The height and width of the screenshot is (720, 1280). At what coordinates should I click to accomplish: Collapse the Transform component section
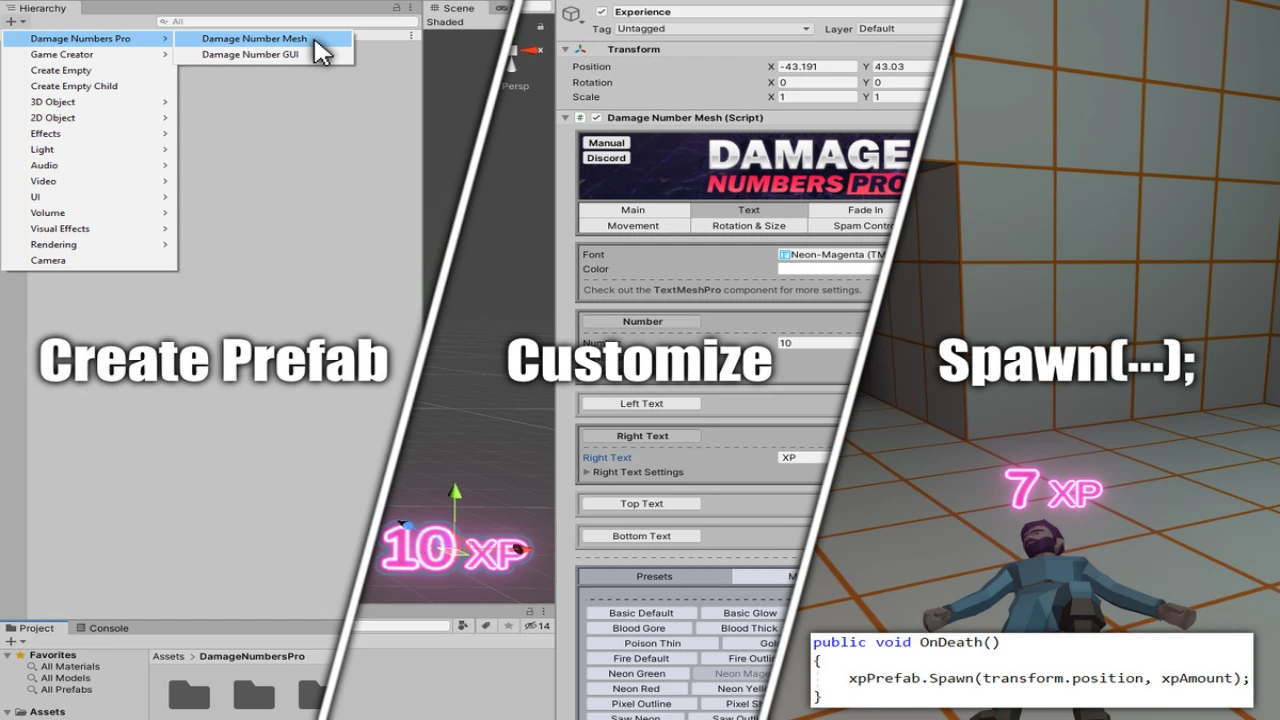(x=565, y=49)
